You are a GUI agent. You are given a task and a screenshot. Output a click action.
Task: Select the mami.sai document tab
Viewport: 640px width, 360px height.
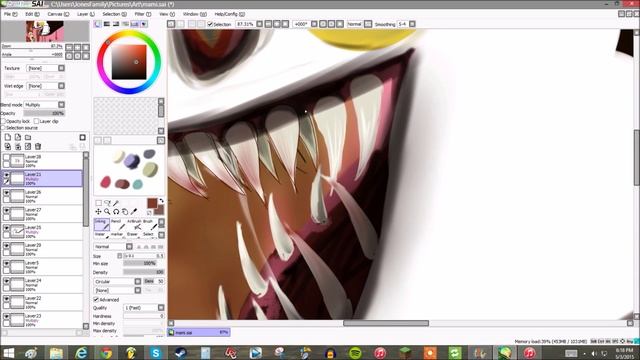pos(199,333)
